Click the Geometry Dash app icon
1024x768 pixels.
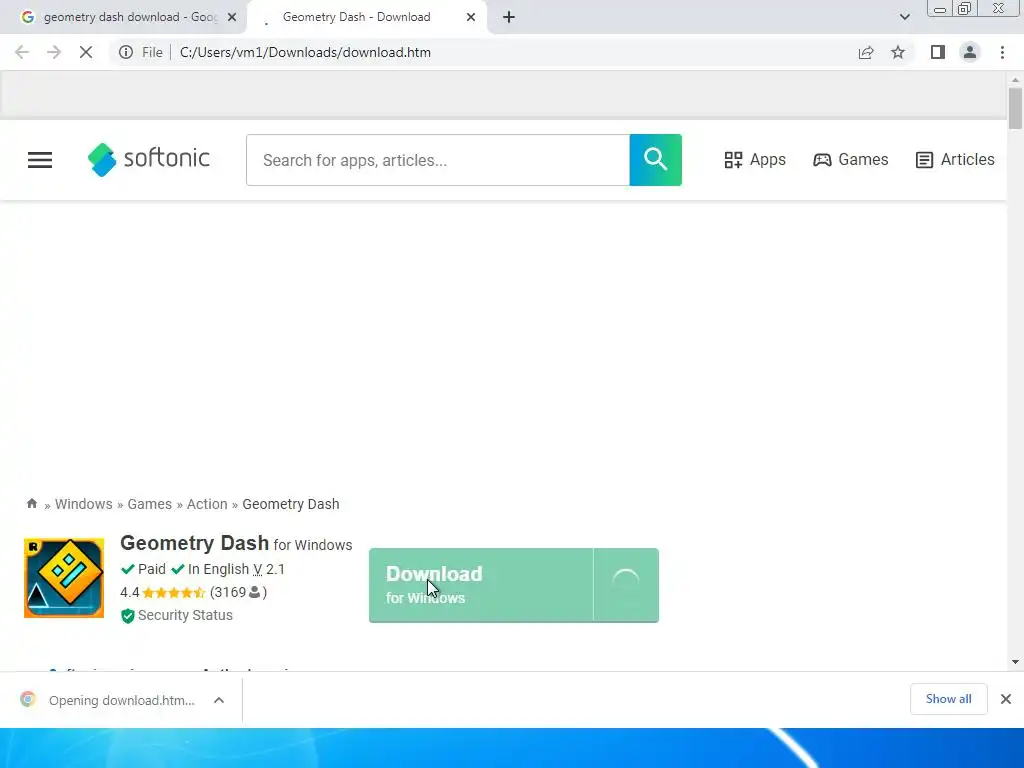tap(64, 578)
